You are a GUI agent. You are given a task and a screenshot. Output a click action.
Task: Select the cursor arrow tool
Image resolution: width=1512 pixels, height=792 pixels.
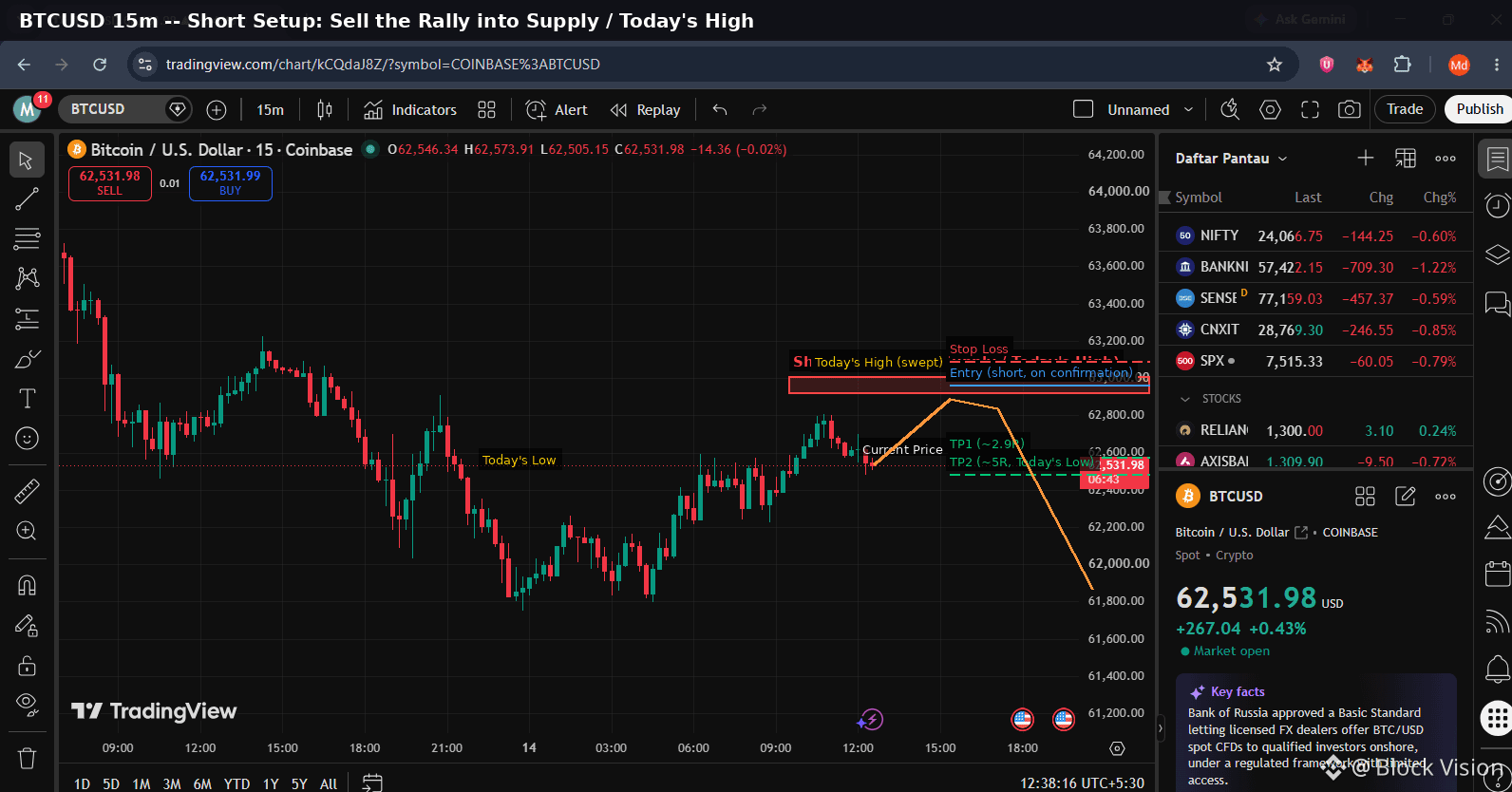(27, 160)
